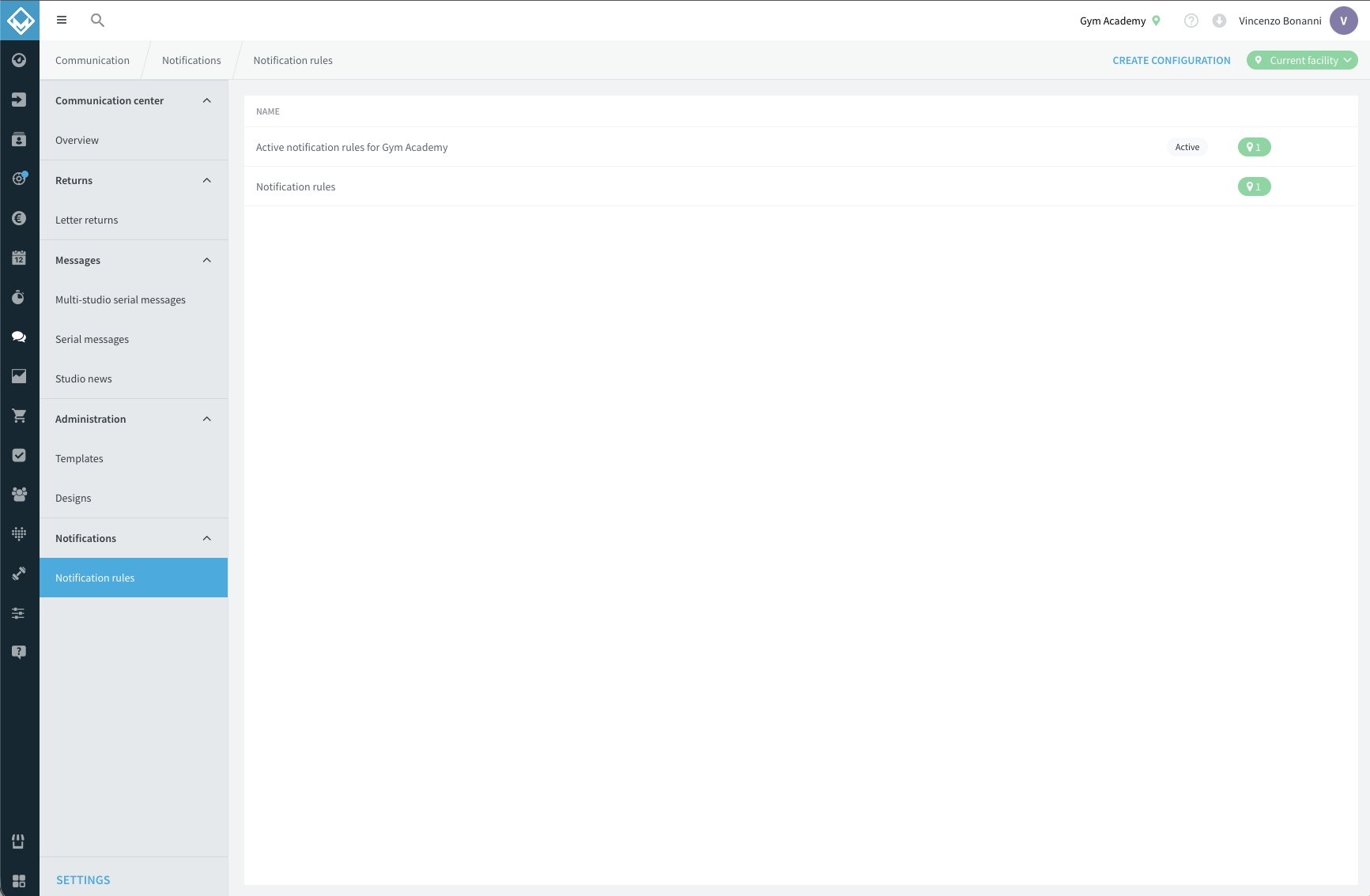
Task: Collapse the Communication center section
Action: [207, 100]
